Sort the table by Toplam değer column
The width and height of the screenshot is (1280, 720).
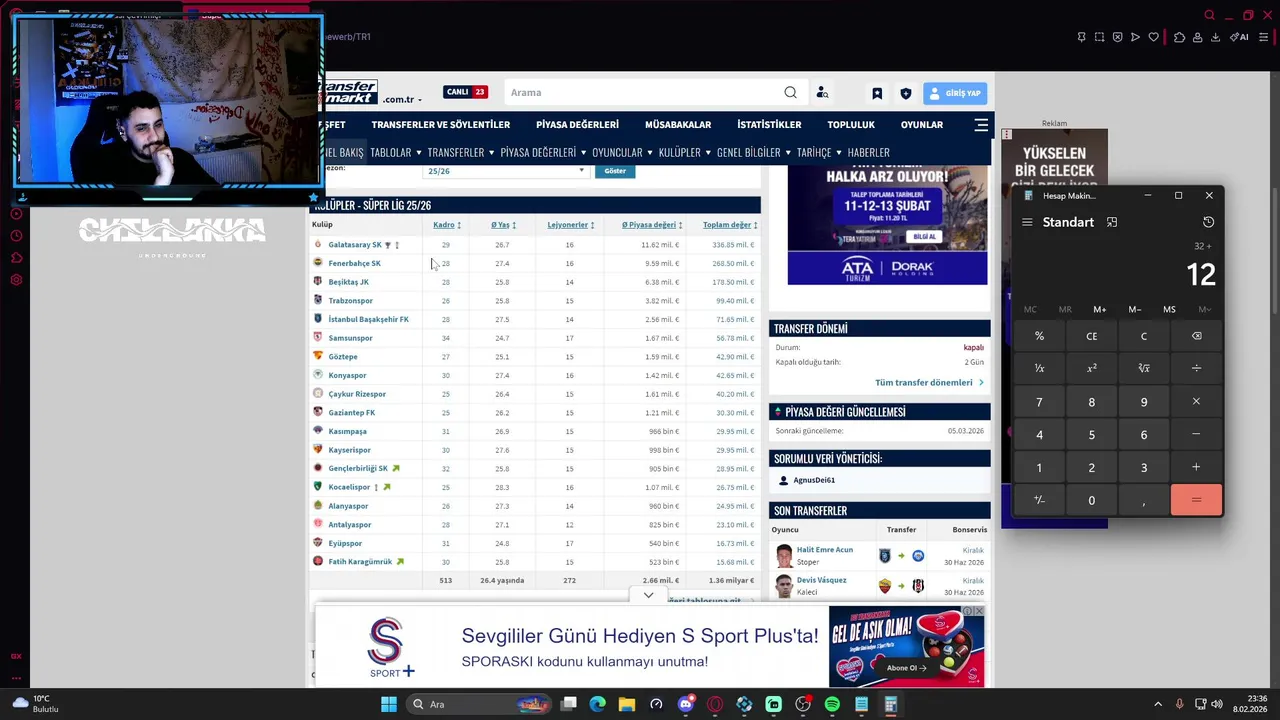(729, 225)
